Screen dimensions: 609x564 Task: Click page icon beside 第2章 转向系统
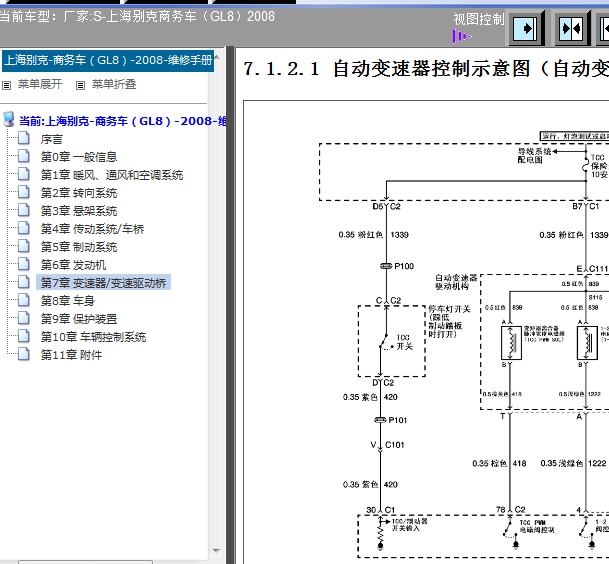pyautogui.click(x=24, y=192)
